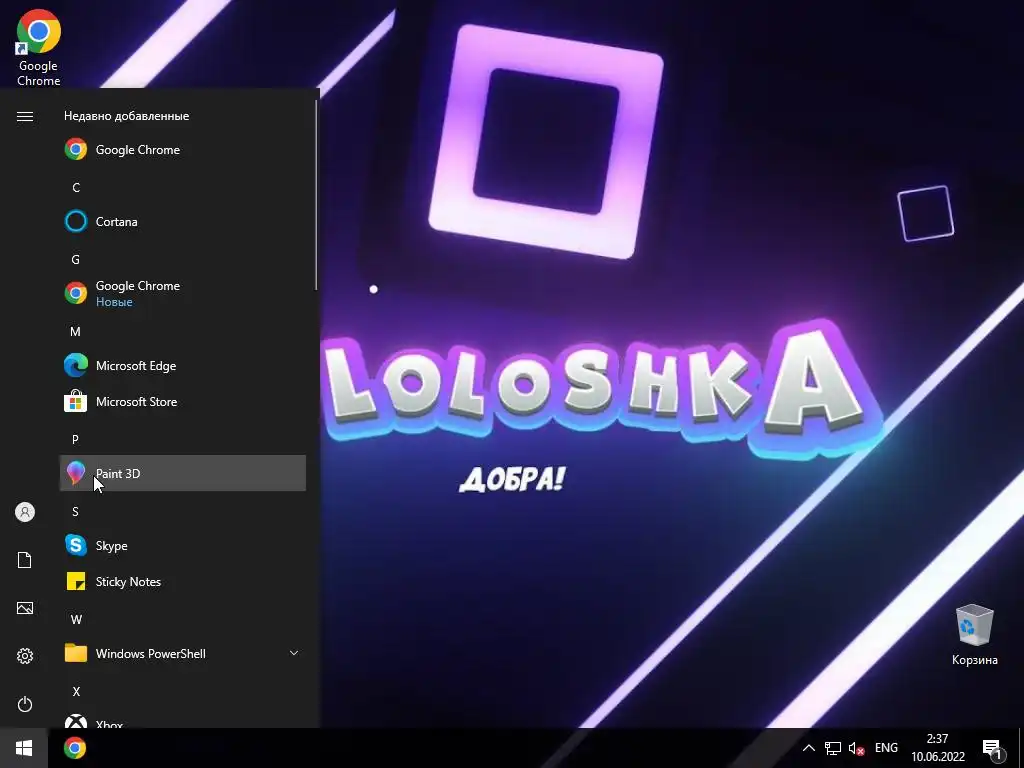Open the Power options button
The width and height of the screenshot is (1024, 768).
25,704
